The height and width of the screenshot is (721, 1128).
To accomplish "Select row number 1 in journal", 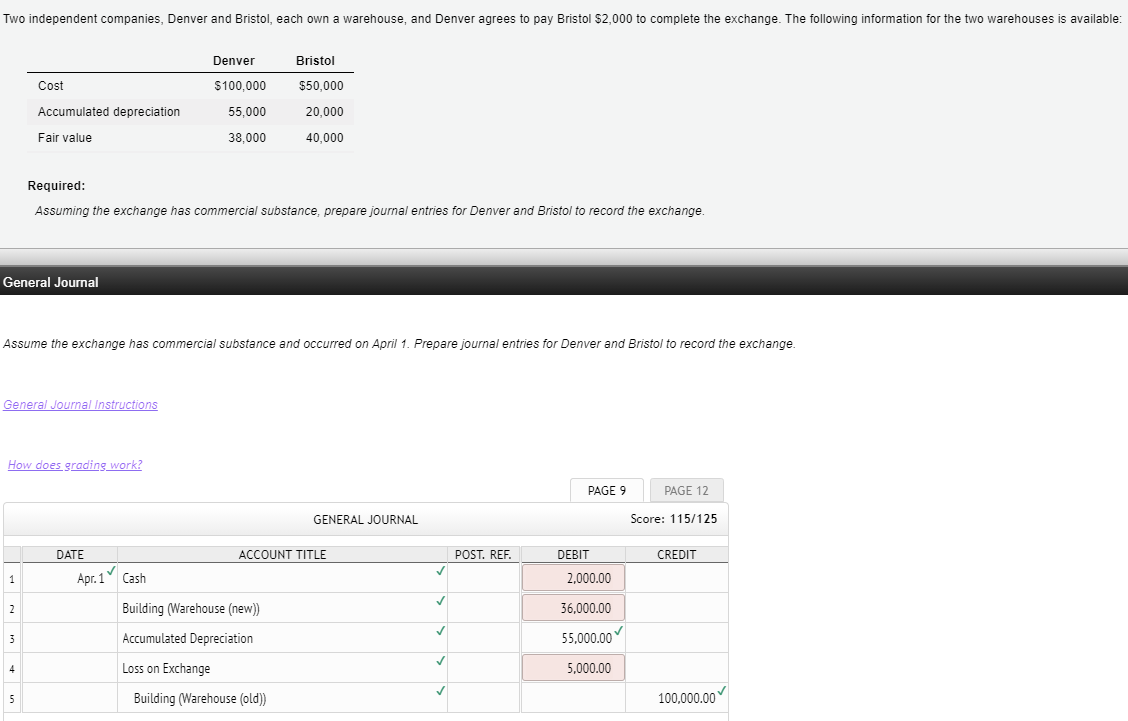I will coord(12,579).
